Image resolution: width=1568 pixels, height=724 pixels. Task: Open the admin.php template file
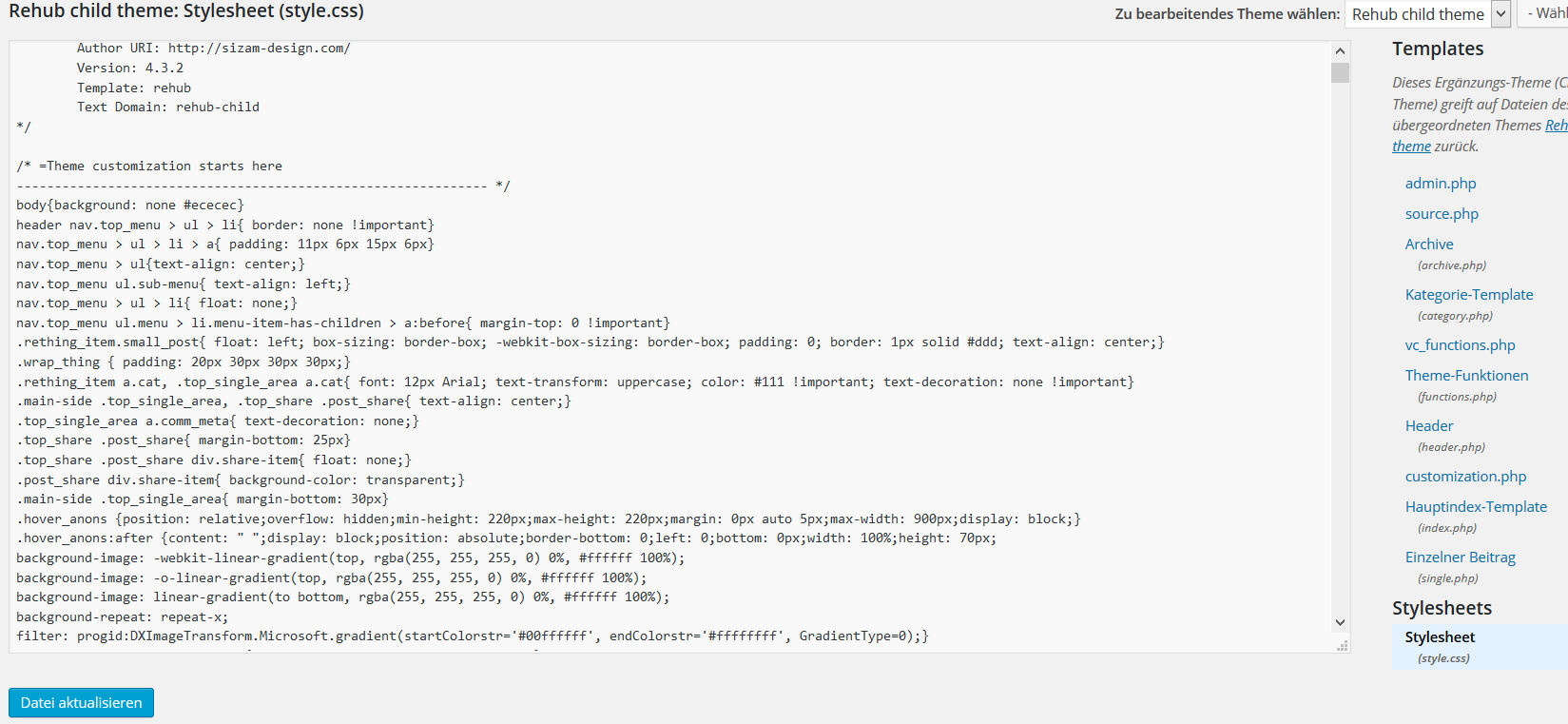tap(1441, 184)
